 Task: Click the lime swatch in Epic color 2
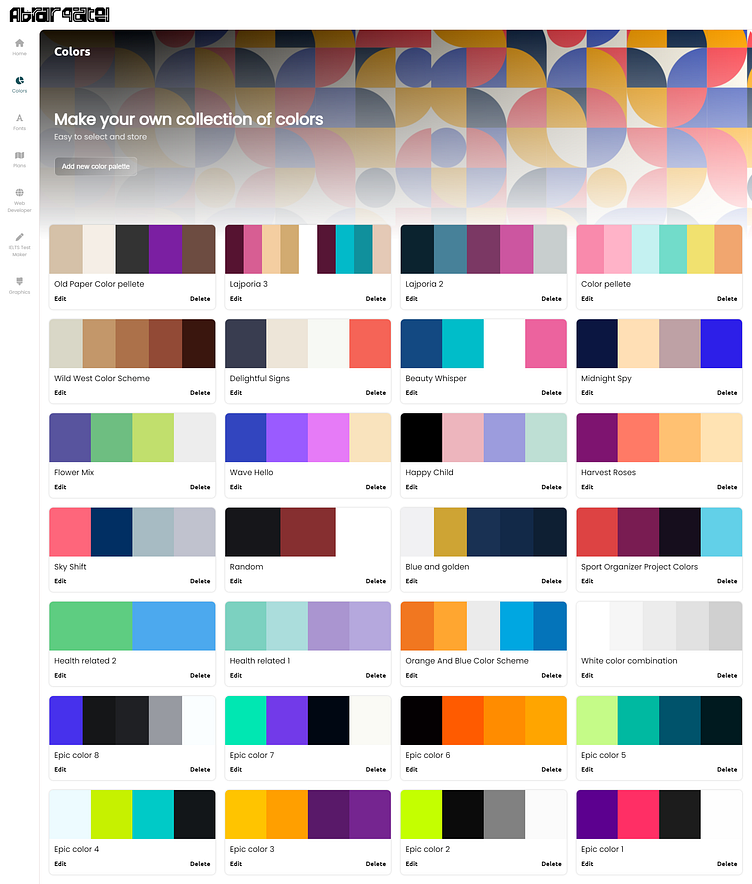(421, 814)
